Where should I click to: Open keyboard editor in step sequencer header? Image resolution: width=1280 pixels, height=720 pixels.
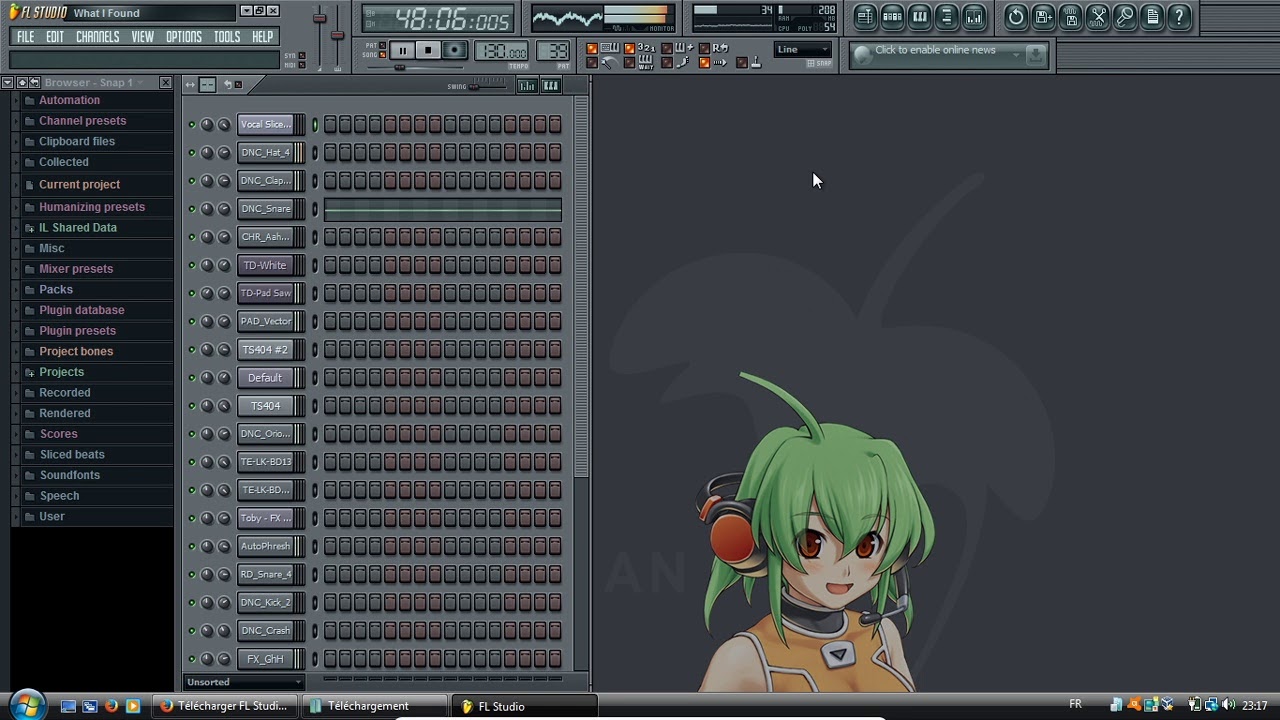tap(551, 86)
